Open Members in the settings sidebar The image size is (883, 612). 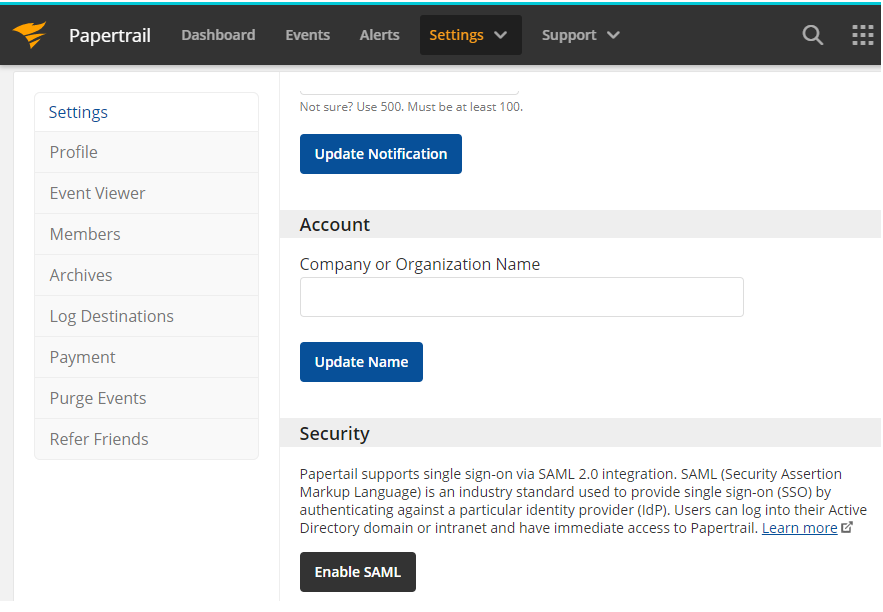146,234
